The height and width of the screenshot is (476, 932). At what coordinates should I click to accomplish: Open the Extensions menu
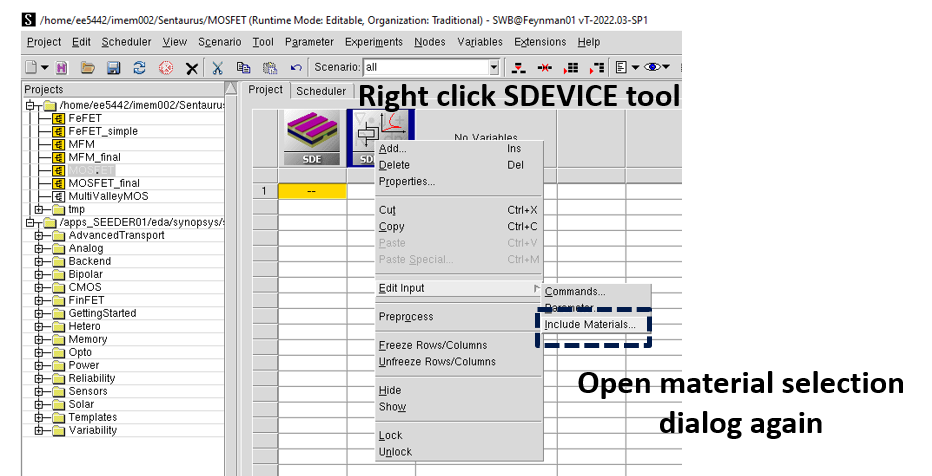(540, 42)
